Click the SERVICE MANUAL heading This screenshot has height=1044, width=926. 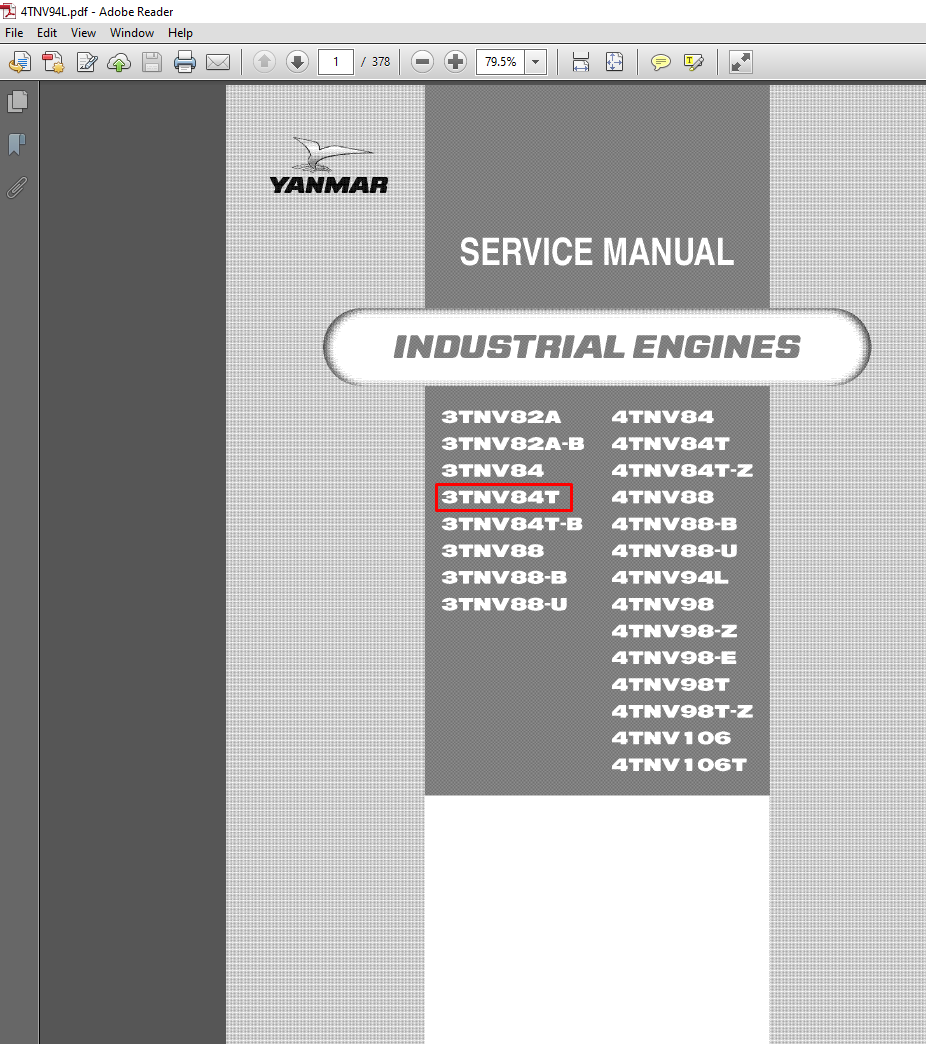(596, 252)
